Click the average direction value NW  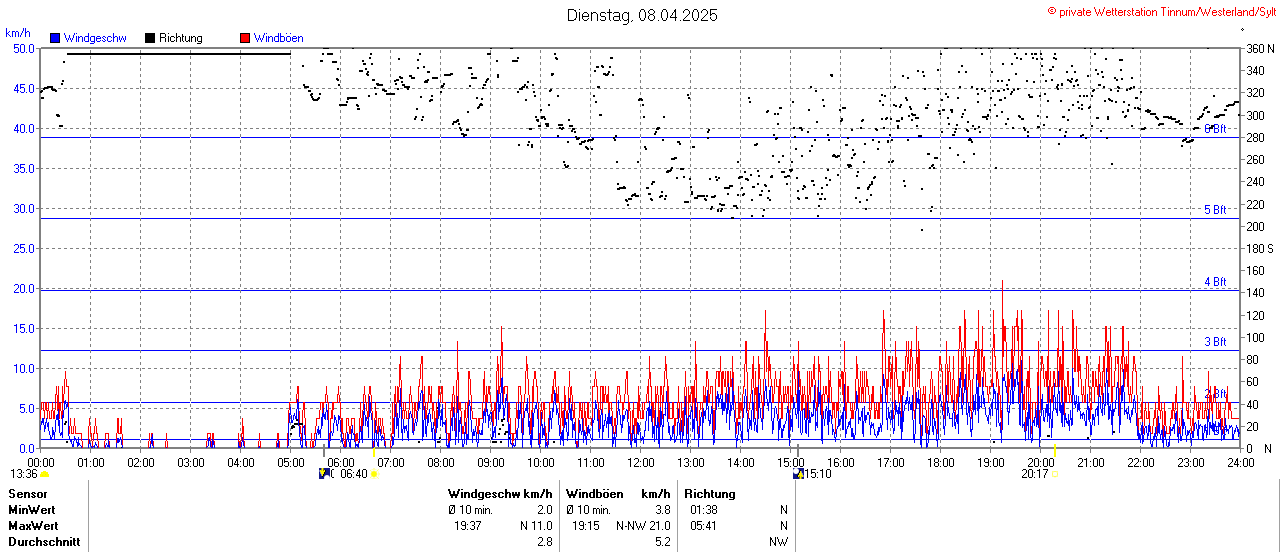778,542
